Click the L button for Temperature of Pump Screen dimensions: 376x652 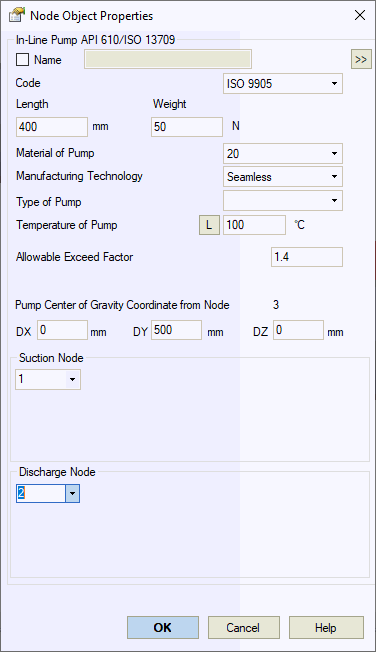point(209,225)
